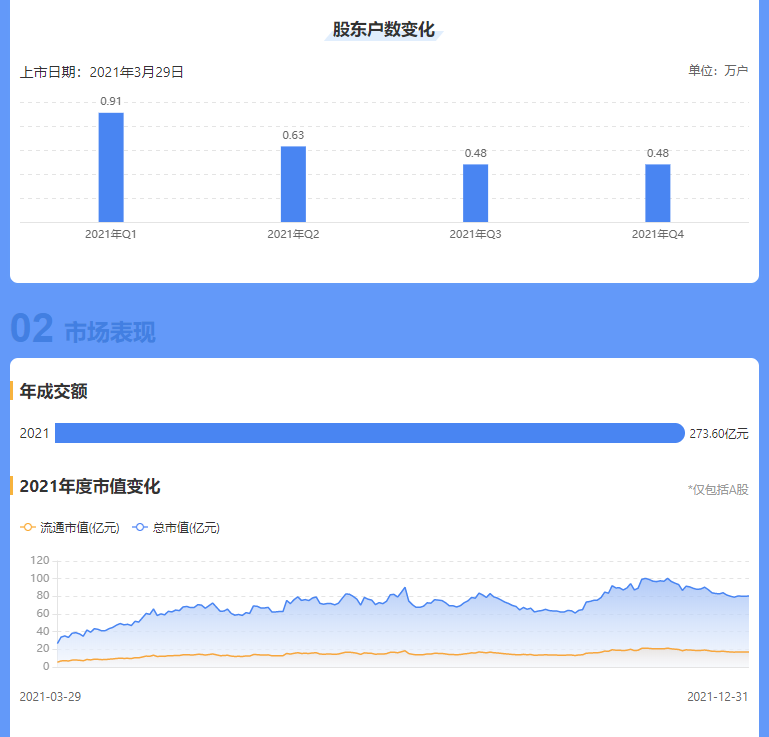Click the *仅包括A股 note
Viewport: 769px width, 737px height.
(x=718, y=490)
